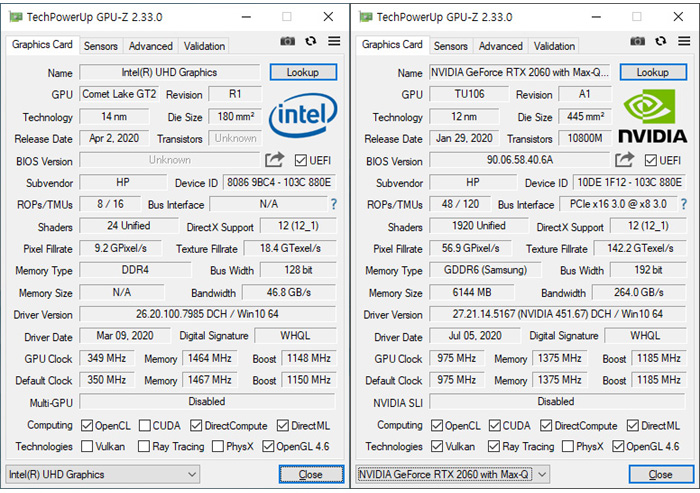This screenshot has height=493, width=700.
Task: Toggle Ray Tracing checkbox in Intel window
Action: tap(144, 446)
